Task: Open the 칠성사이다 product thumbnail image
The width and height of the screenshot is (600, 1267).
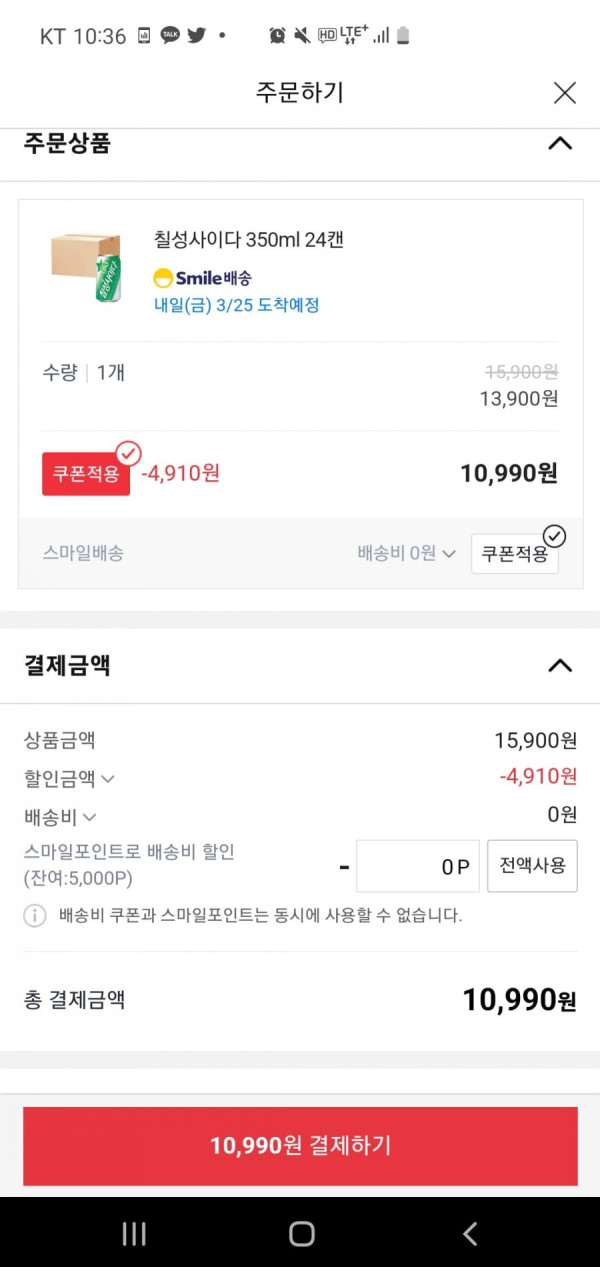Action: (86, 265)
